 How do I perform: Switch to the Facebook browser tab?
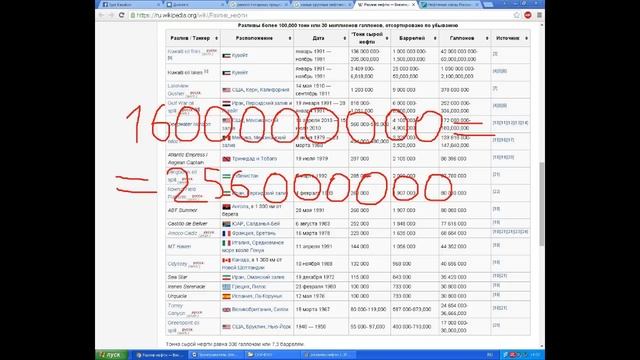[130, 4]
